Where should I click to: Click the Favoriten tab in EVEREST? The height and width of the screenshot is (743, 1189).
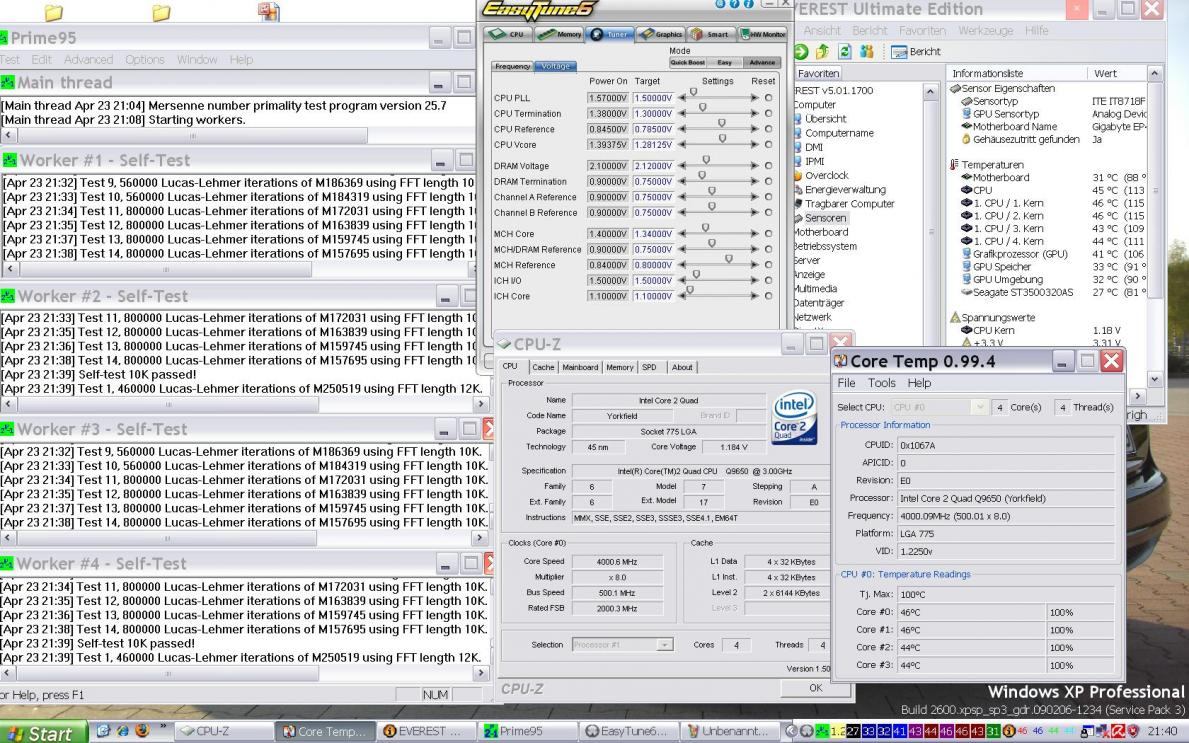[818, 74]
